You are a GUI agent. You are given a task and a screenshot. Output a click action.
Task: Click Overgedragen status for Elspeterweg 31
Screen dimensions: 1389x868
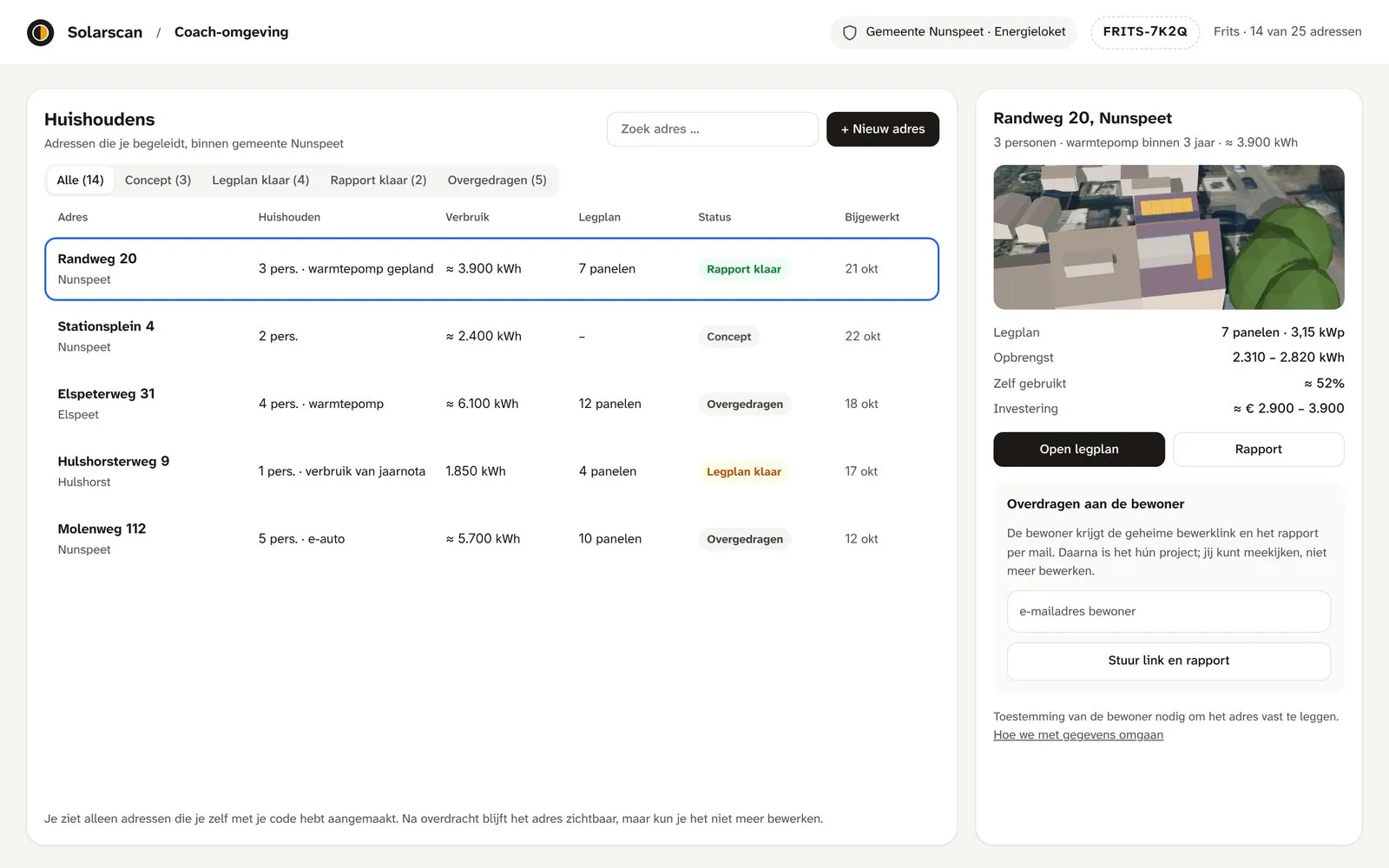tap(745, 404)
